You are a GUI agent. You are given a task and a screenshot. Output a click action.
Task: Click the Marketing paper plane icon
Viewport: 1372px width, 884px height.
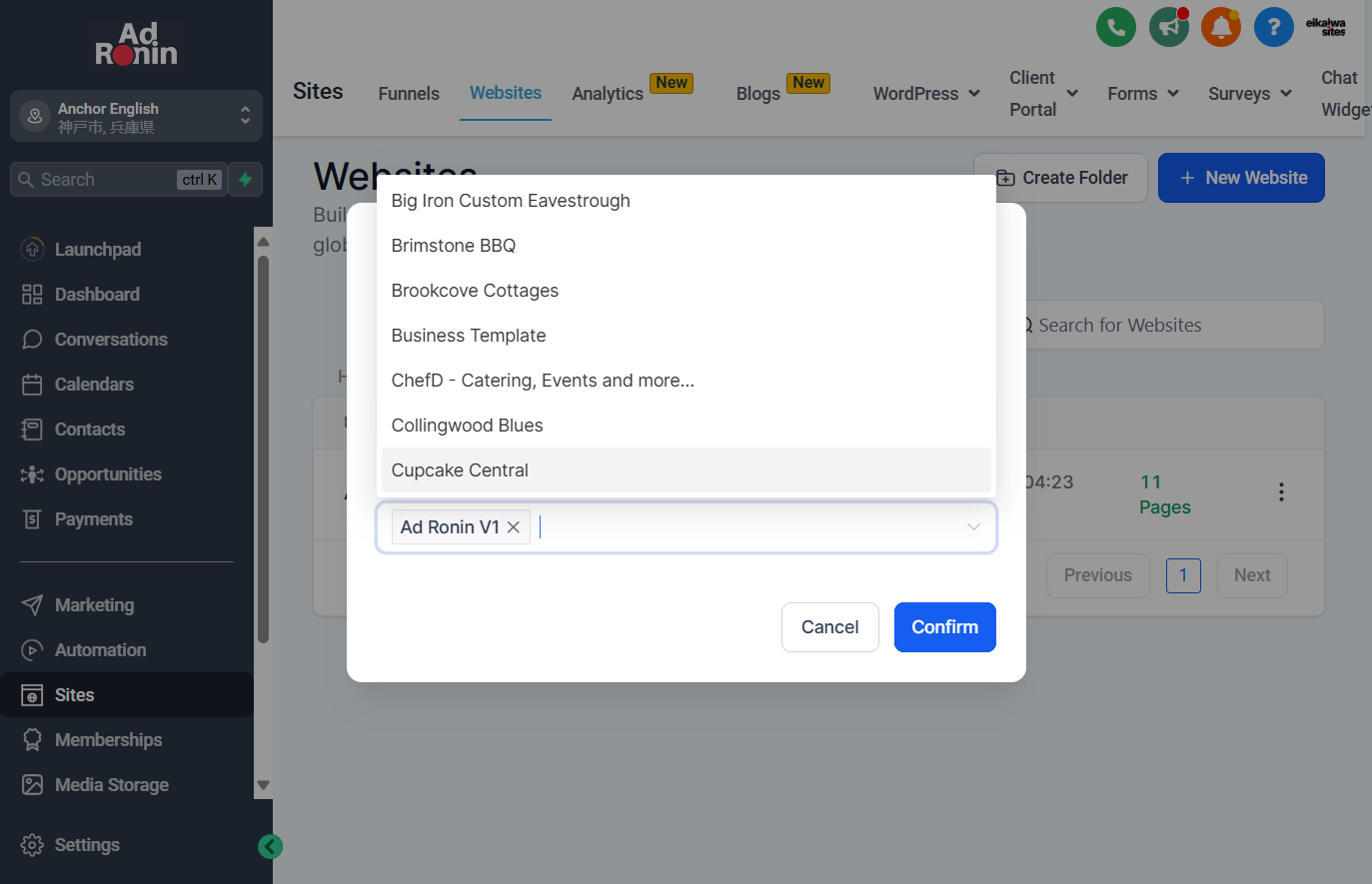coord(32,605)
